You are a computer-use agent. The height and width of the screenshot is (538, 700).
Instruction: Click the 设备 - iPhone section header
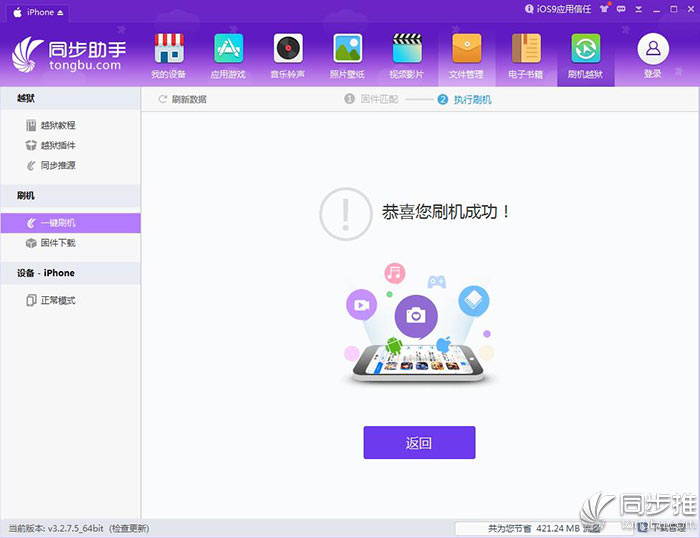(71, 273)
